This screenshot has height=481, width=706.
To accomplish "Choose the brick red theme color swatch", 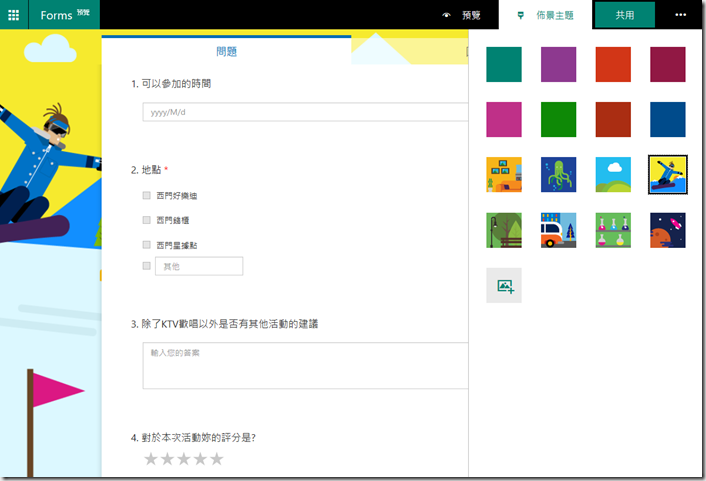I will pos(613,119).
